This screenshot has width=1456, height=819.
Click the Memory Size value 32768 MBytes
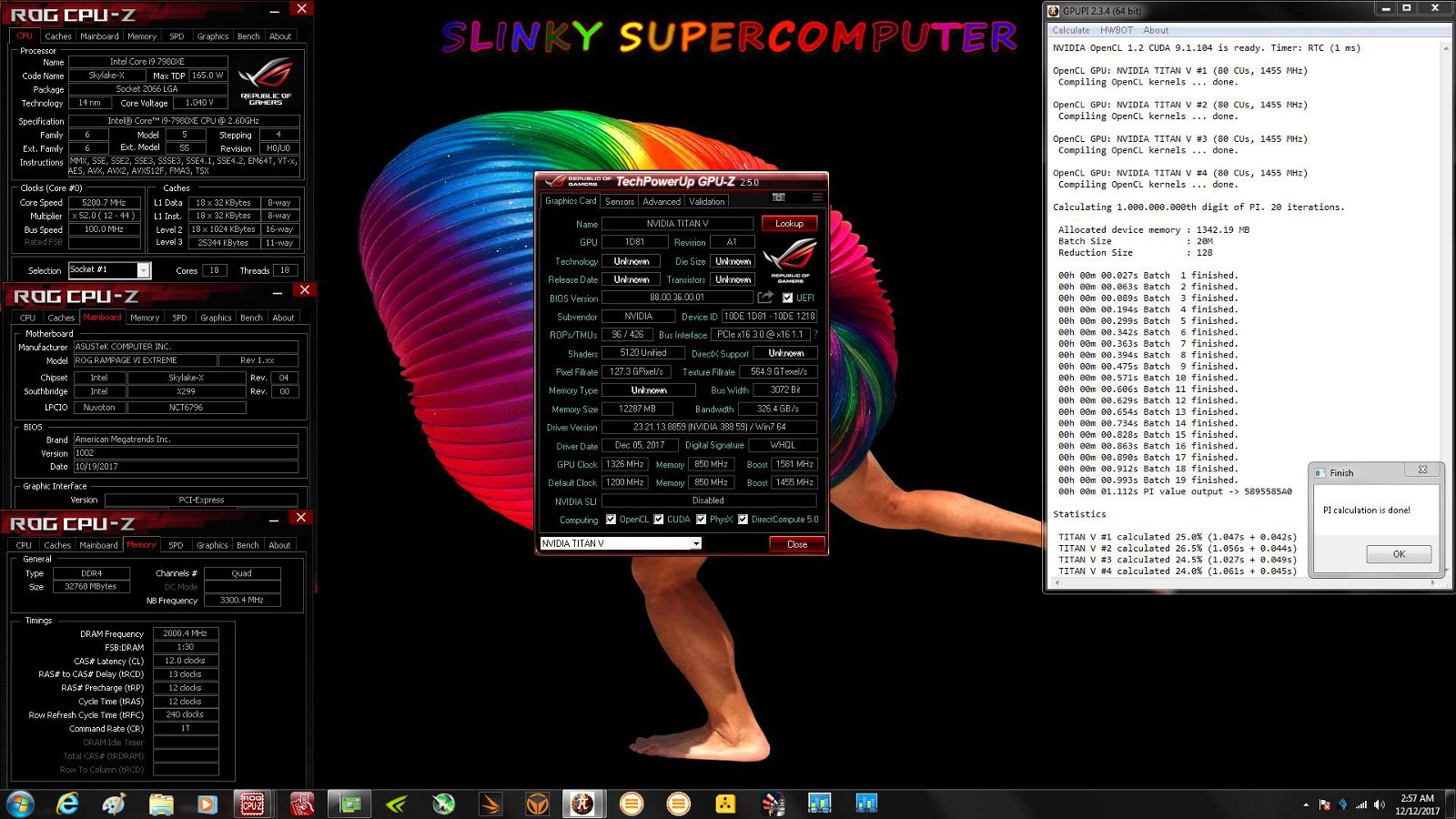(90, 587)
